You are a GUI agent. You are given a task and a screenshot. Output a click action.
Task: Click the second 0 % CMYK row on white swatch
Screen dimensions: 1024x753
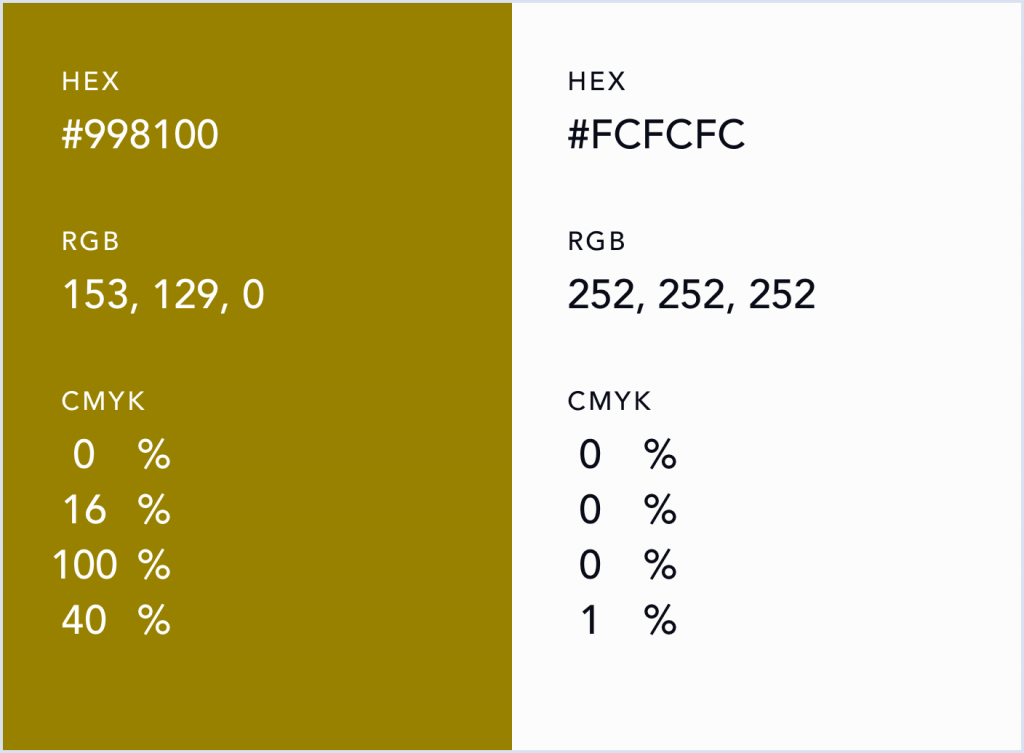[627, 511]
